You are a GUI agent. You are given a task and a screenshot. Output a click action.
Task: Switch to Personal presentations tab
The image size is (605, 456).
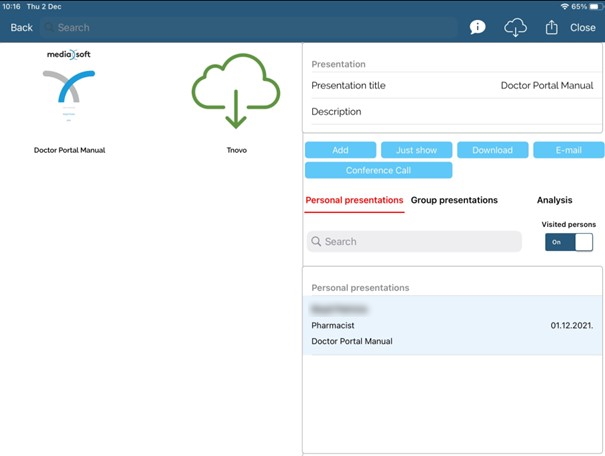354,201
